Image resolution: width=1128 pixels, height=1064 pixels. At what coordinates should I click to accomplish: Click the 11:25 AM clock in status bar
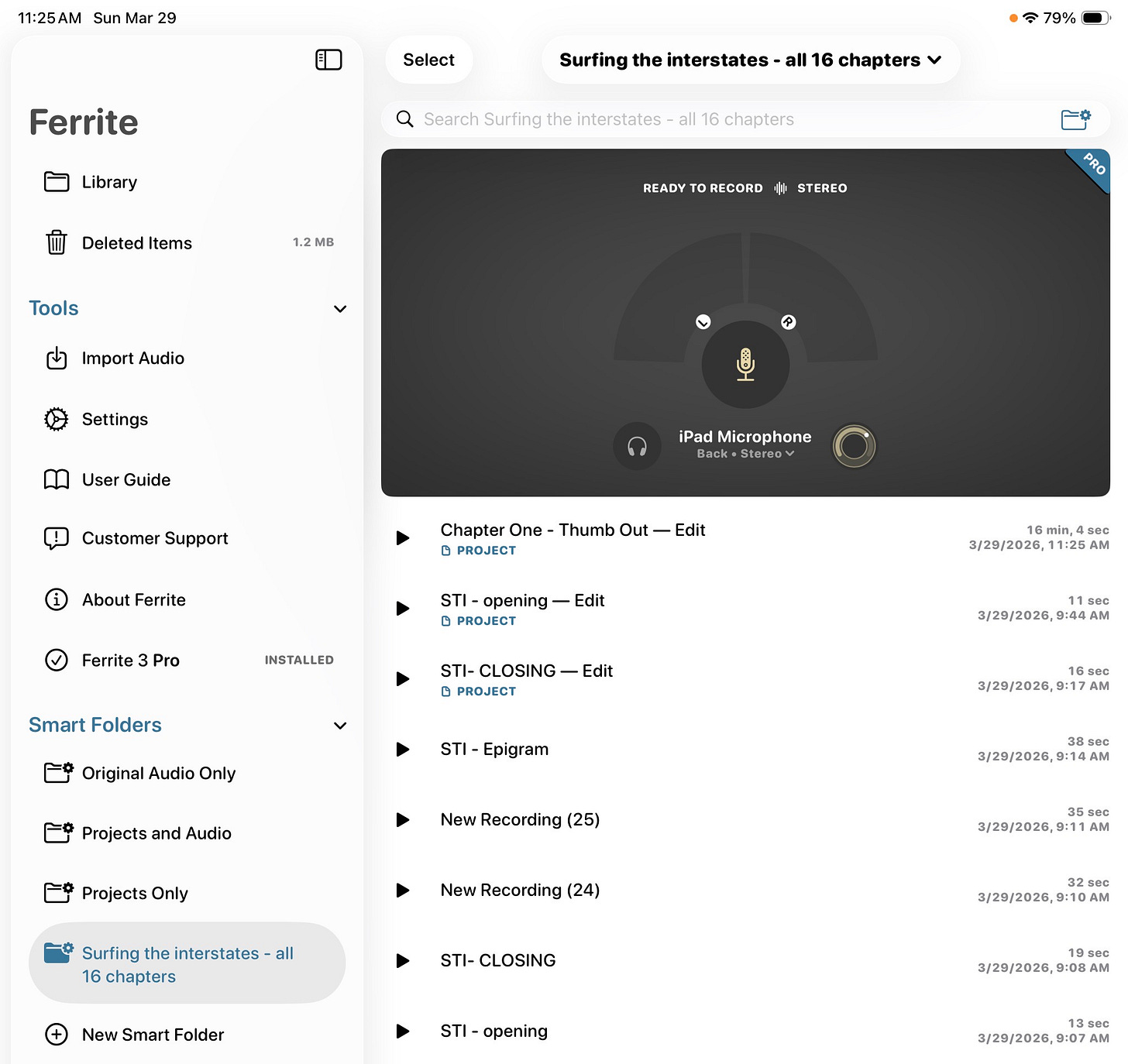click(x=50, y=18)
